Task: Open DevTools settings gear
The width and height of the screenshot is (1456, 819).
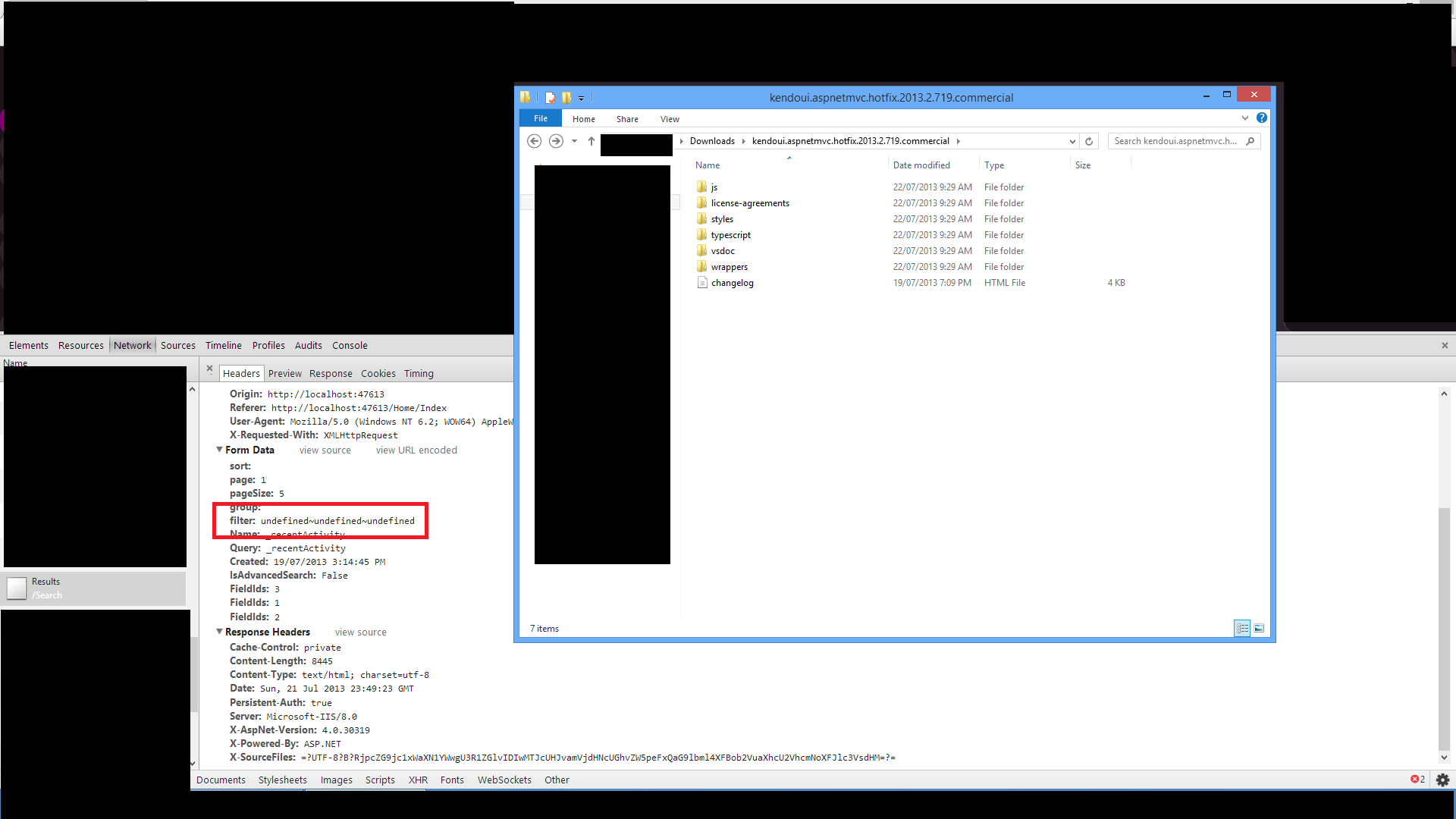Action: [1442, 780]
